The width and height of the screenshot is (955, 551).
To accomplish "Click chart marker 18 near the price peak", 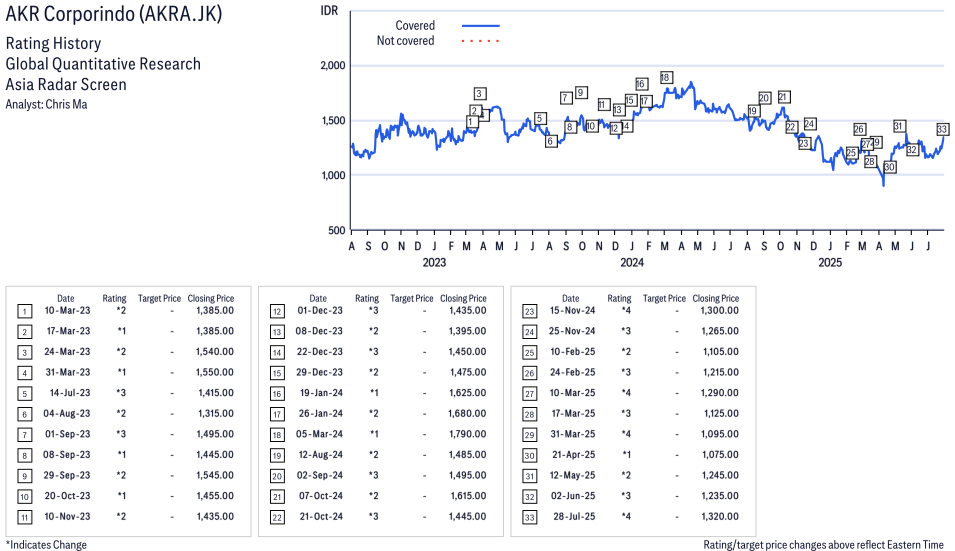I will pyautogui.click(x=666, y=77).
